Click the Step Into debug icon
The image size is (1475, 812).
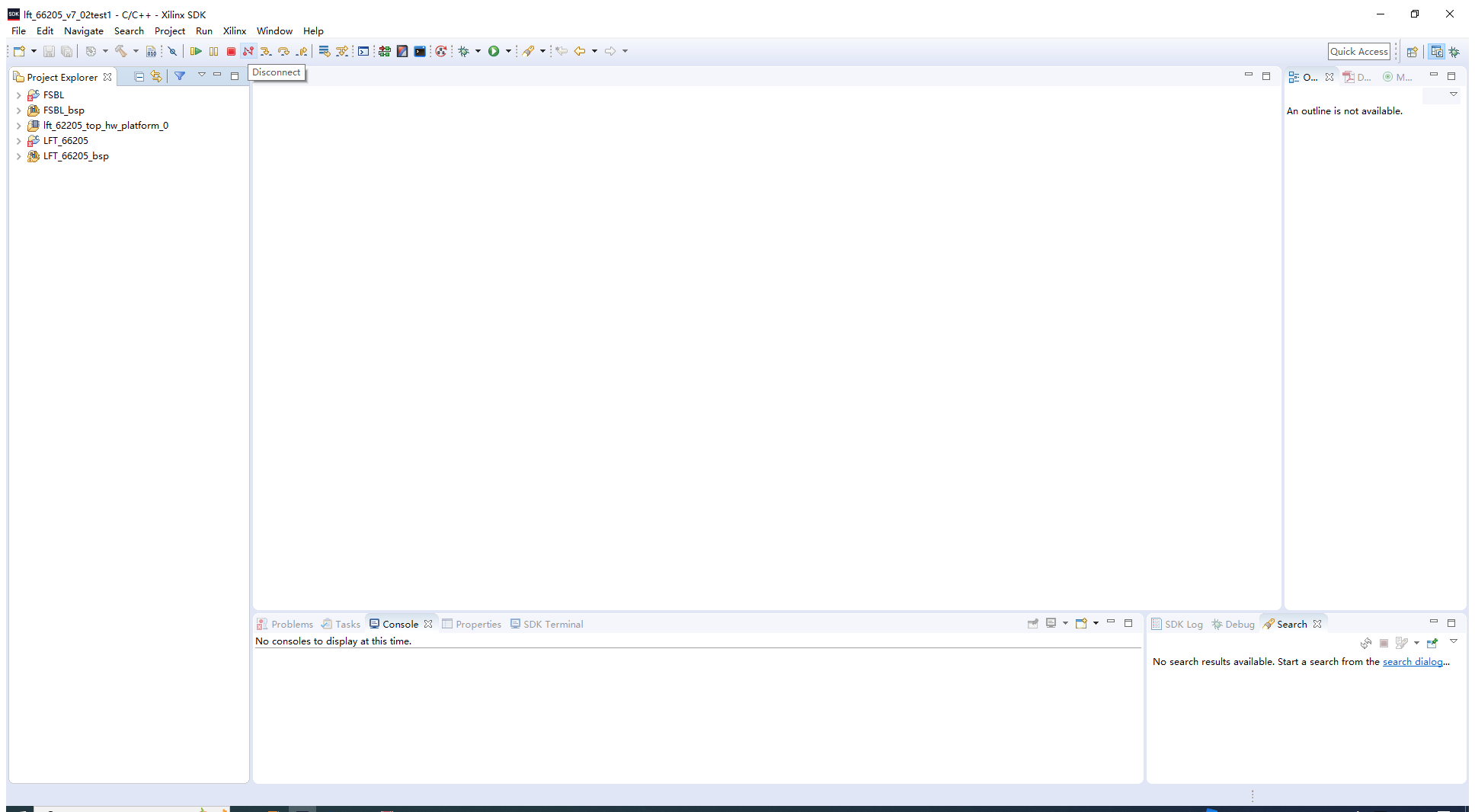coord(266,51)
